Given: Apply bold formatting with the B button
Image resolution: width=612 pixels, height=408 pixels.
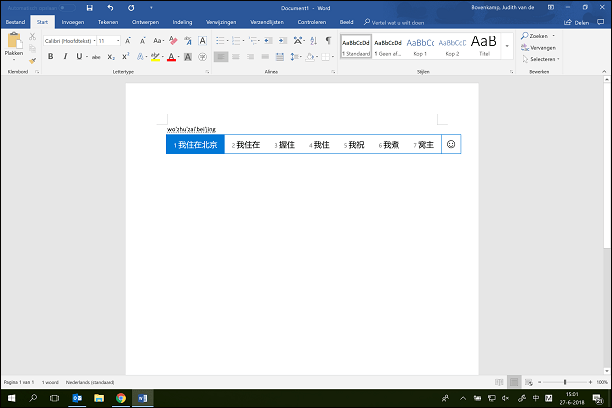Looking at the screenshot, I should [x=50, y=57].
